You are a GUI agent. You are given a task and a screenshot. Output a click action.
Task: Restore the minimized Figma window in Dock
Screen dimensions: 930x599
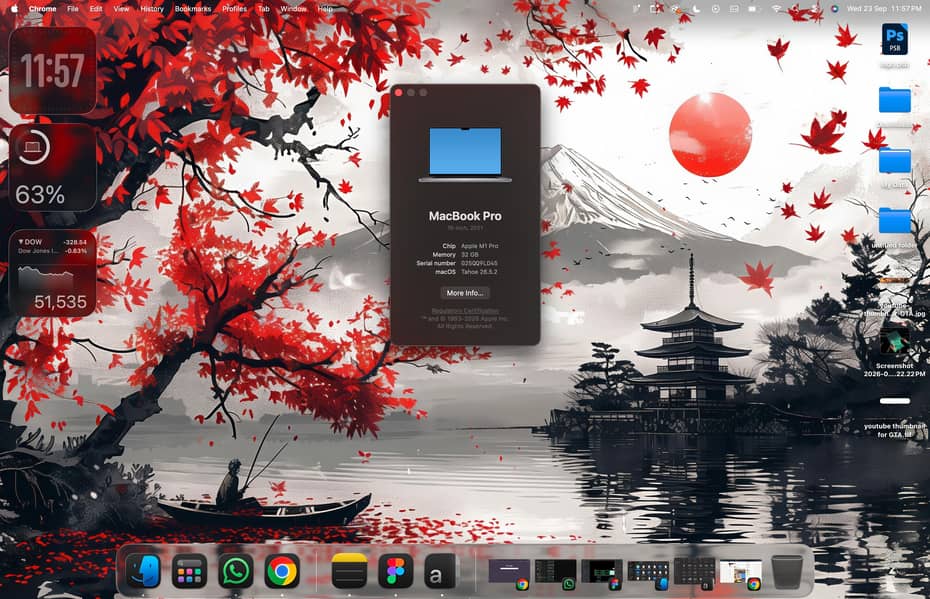pos(601,573)
